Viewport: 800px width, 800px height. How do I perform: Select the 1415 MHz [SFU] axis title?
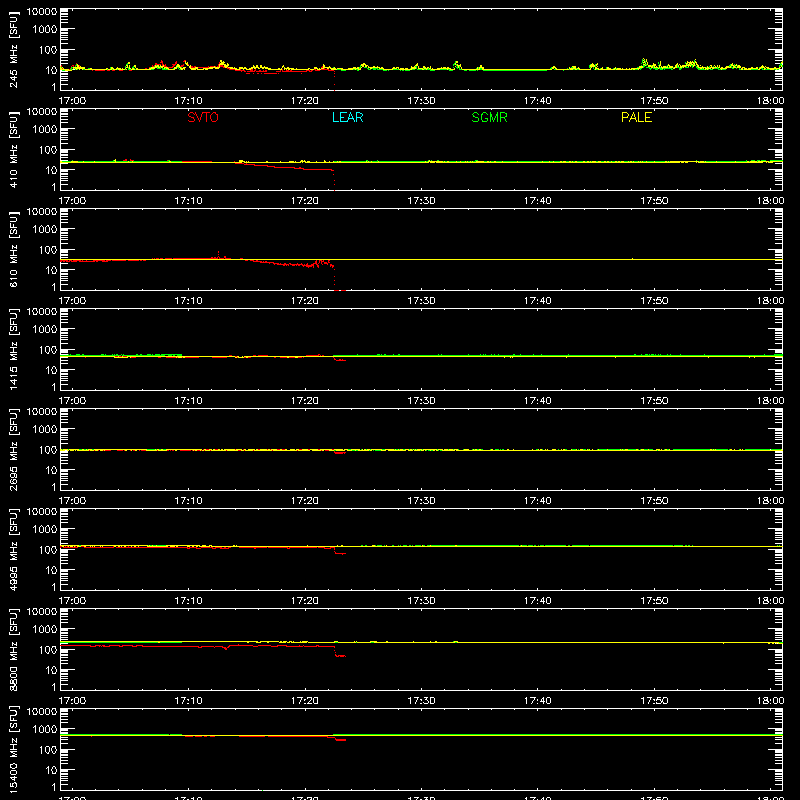13,349
